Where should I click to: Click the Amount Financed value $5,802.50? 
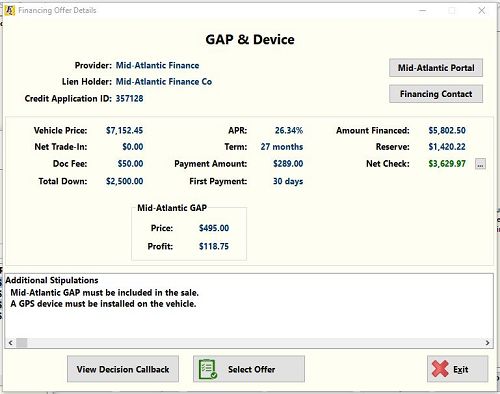click(447, 130)
